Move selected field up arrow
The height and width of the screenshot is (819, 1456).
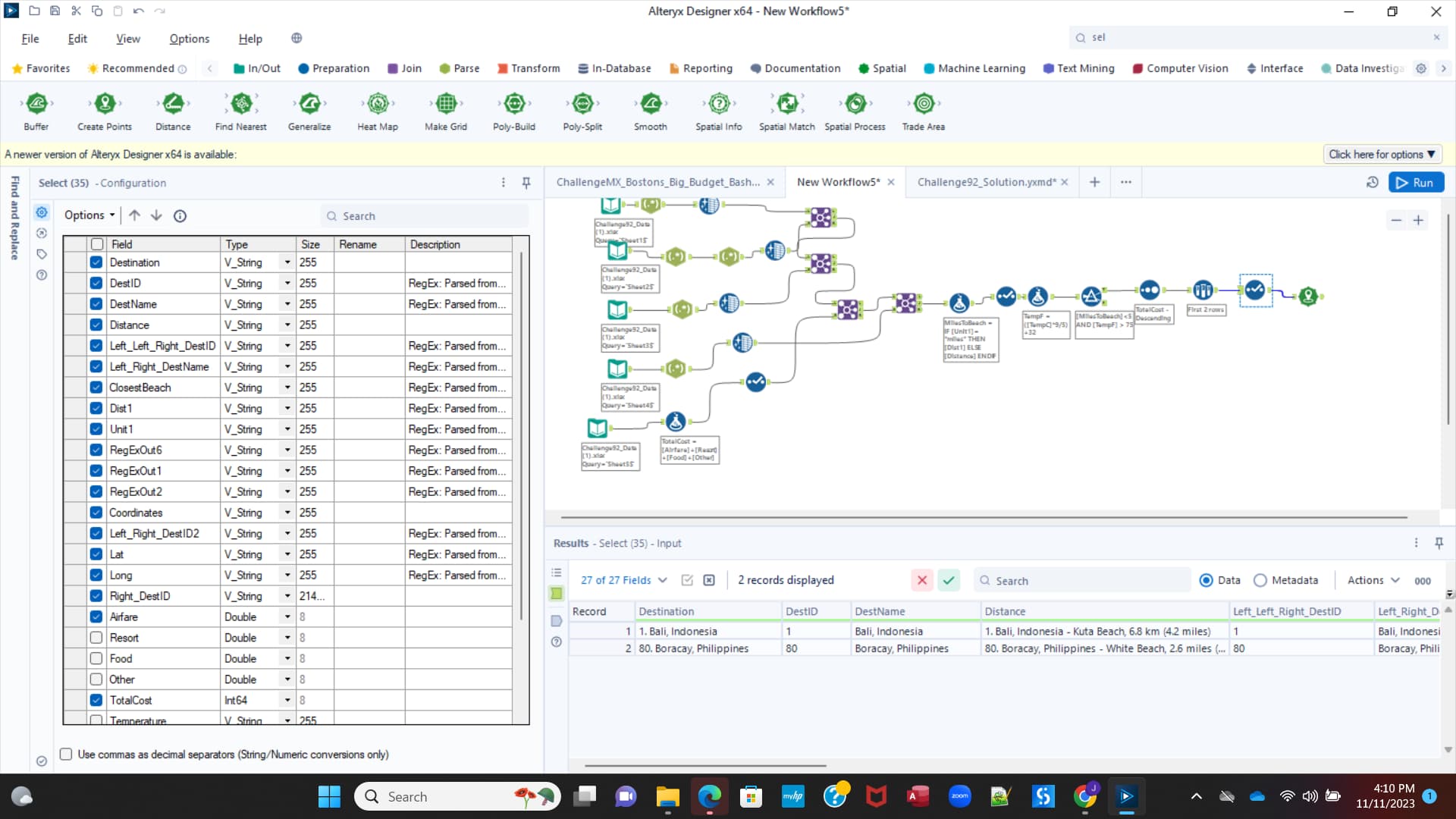(134, 215)
